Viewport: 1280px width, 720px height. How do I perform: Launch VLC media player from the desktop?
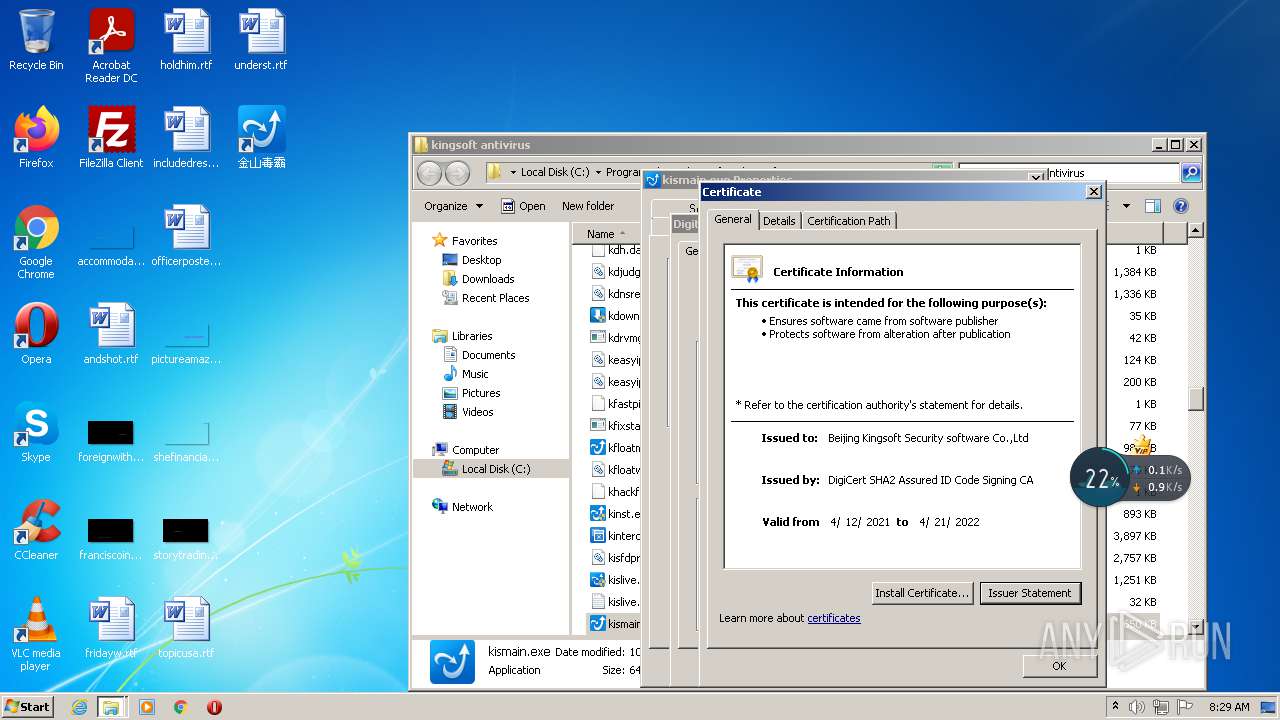click(36, 634)
